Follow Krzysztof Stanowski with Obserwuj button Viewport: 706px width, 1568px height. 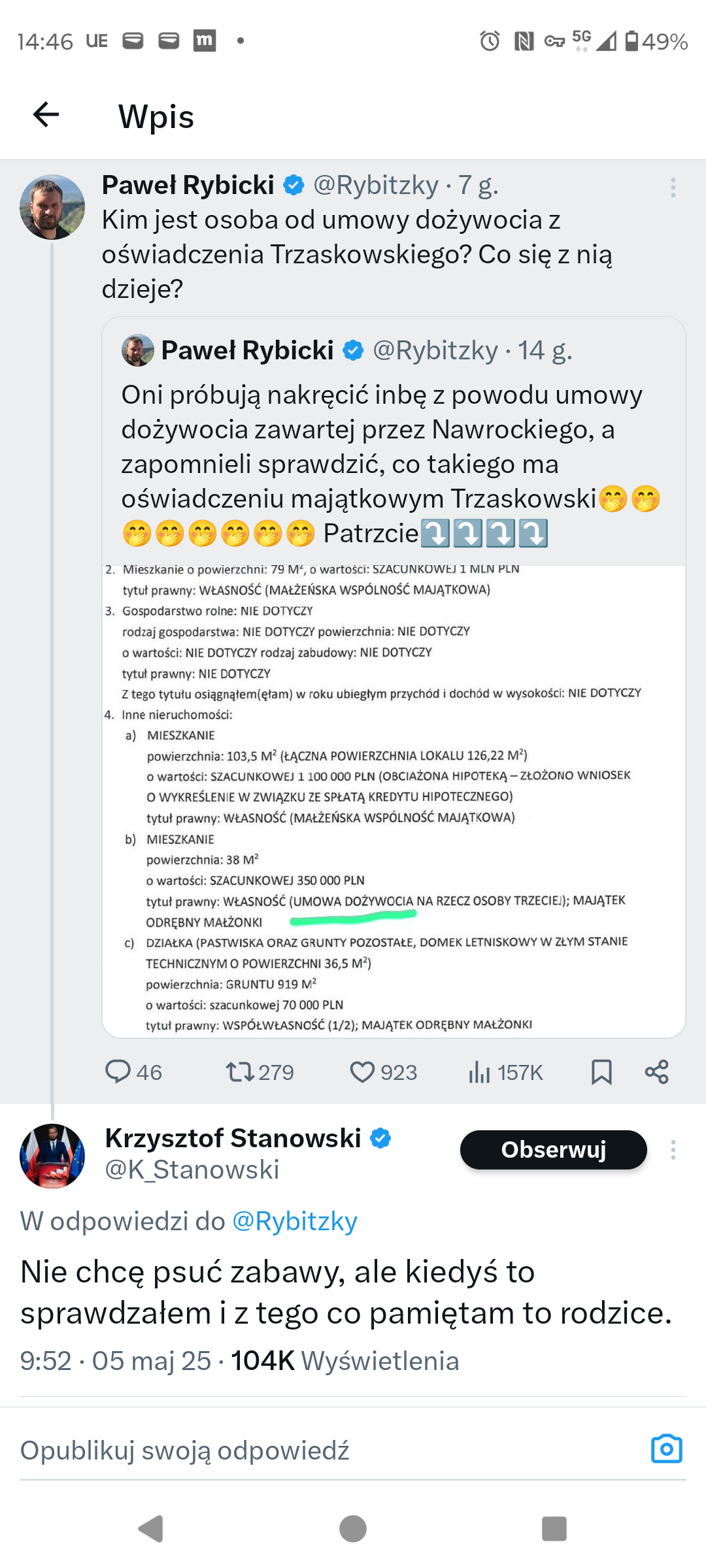tap(553, 1150)
